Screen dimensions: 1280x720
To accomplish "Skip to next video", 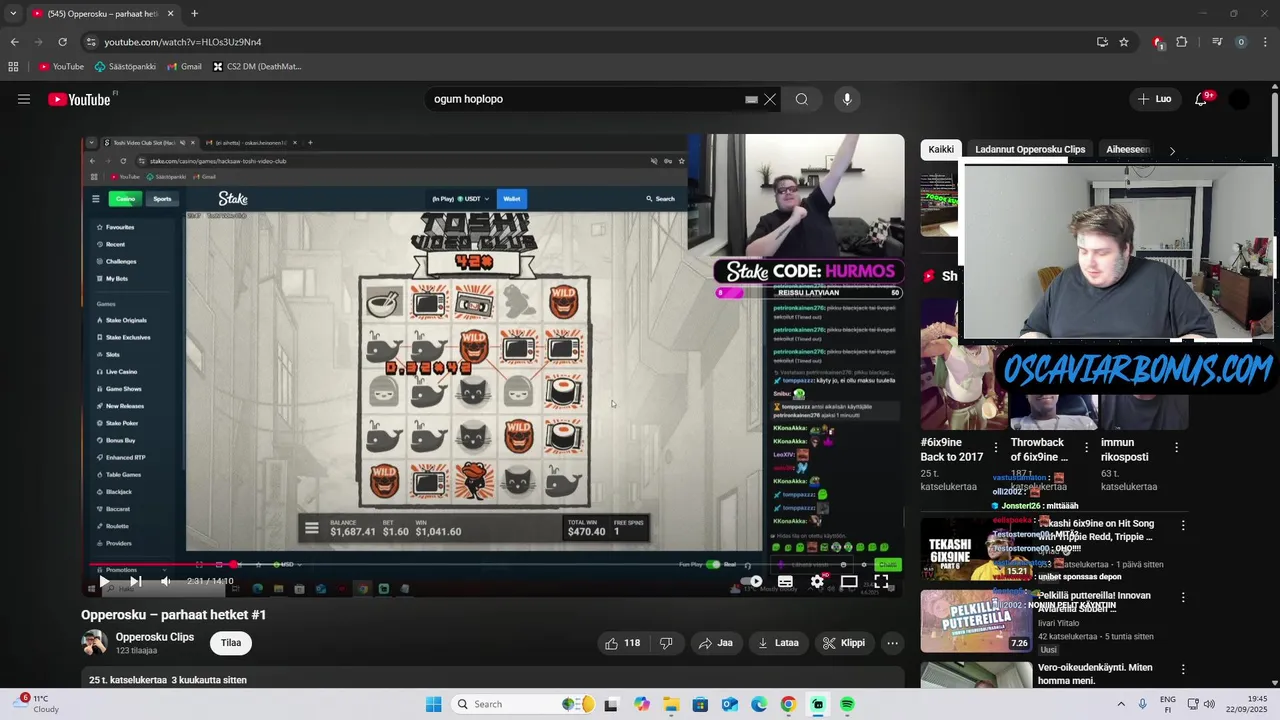I will (x=135, y=581).
